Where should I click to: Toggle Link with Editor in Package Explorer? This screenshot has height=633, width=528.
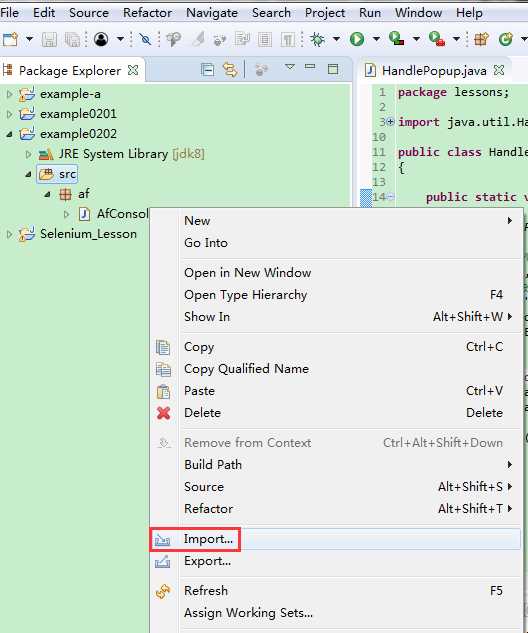click(x=230, y=70)
